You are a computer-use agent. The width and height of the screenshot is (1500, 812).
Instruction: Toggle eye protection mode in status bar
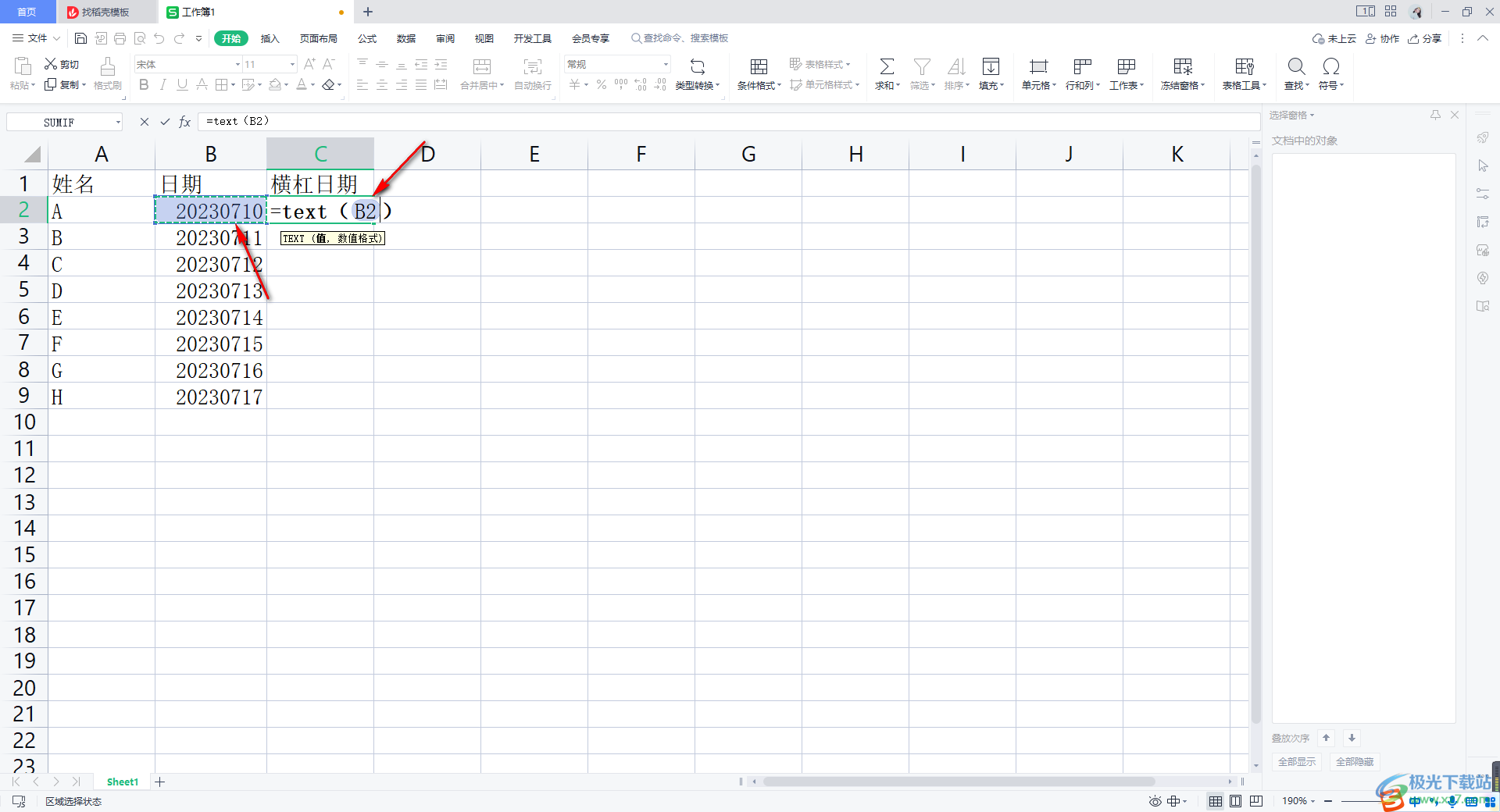pos(1155,801)
